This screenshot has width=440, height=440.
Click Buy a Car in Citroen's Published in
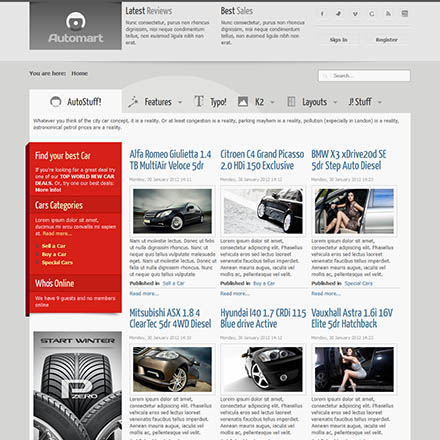tap(264, 283)
